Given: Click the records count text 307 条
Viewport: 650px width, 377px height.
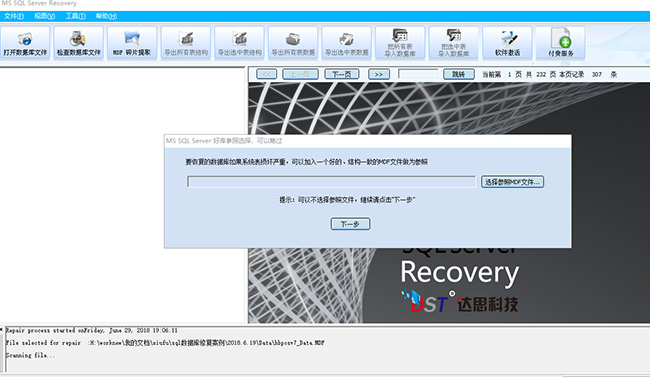Looking at the screenshot, I should 604,75.
